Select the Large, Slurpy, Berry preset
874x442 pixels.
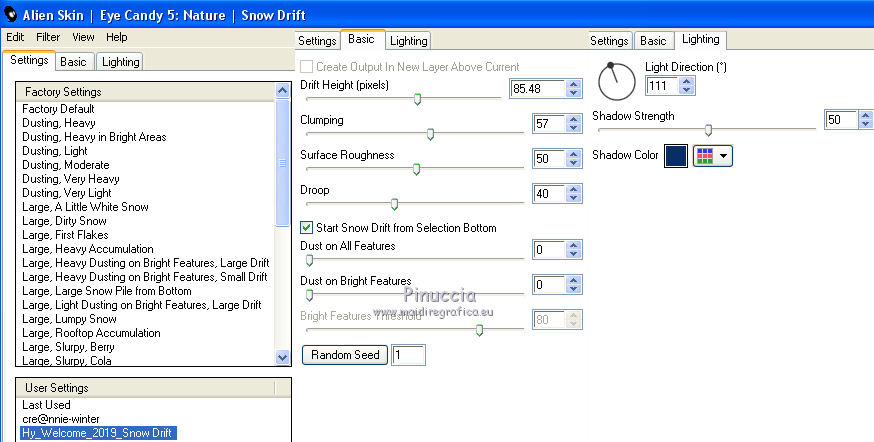click(x=68, y=347)
